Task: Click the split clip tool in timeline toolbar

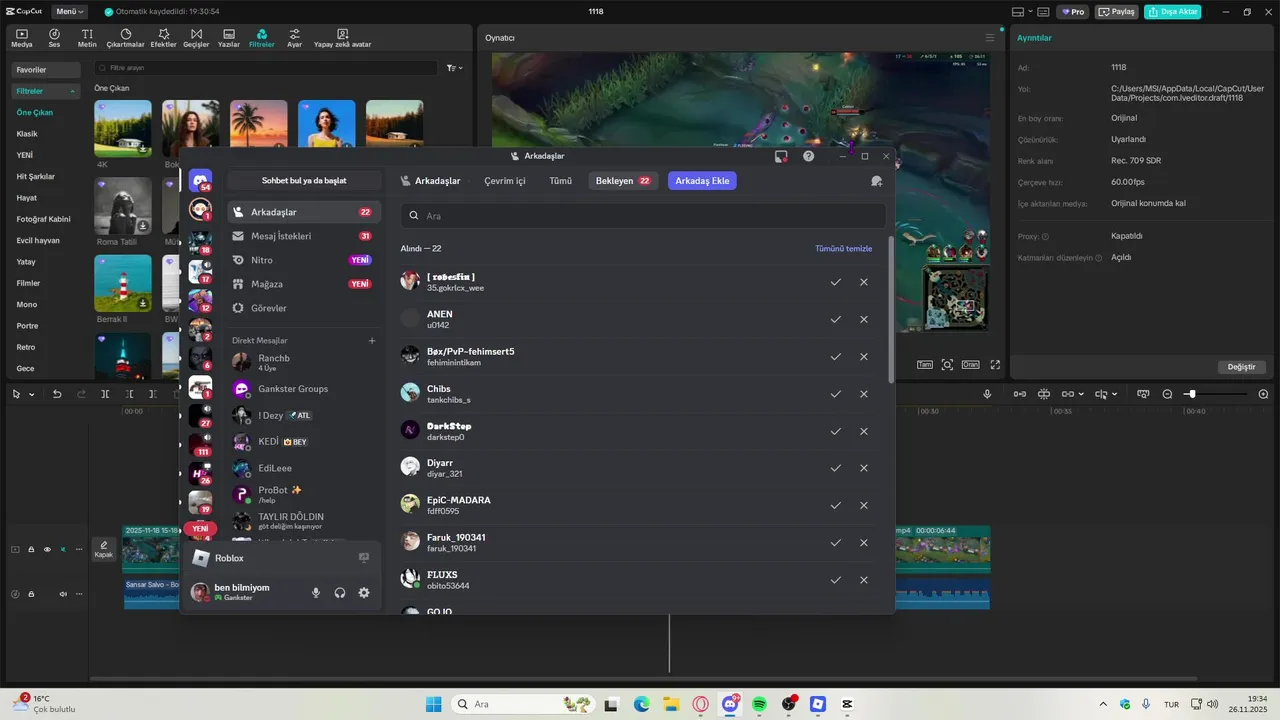Action: (x=105, y=394)
